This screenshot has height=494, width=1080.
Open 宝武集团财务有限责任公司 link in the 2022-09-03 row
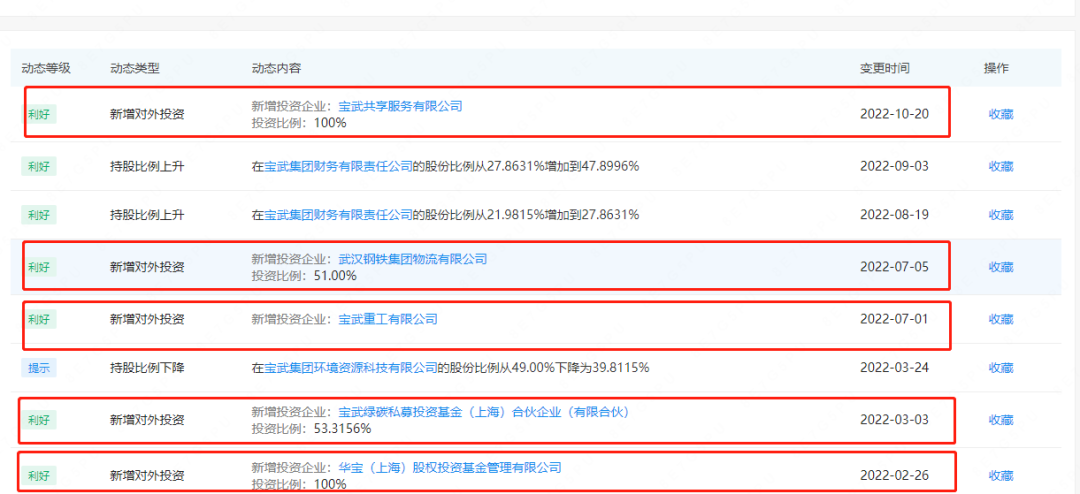338,167
